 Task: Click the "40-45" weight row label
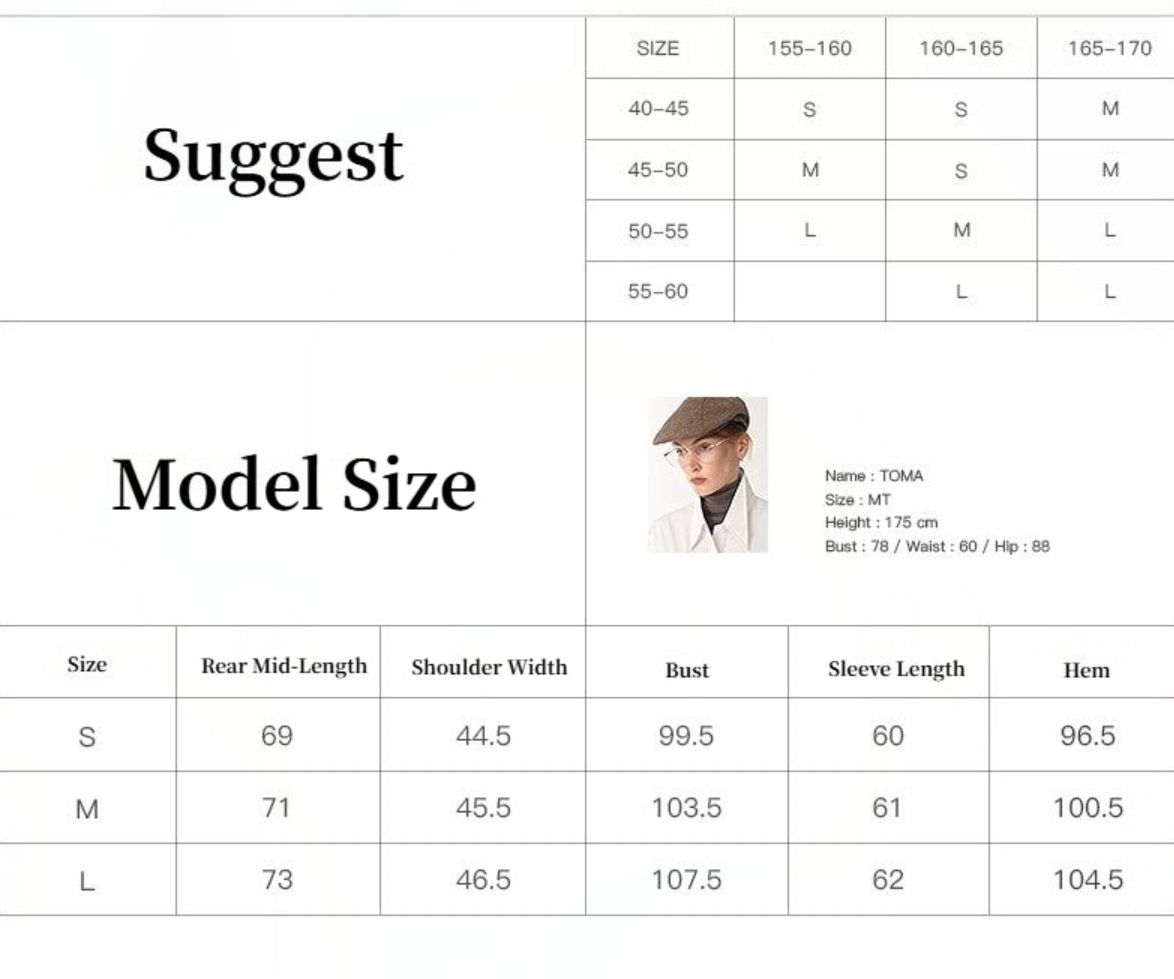coord(658,109)
